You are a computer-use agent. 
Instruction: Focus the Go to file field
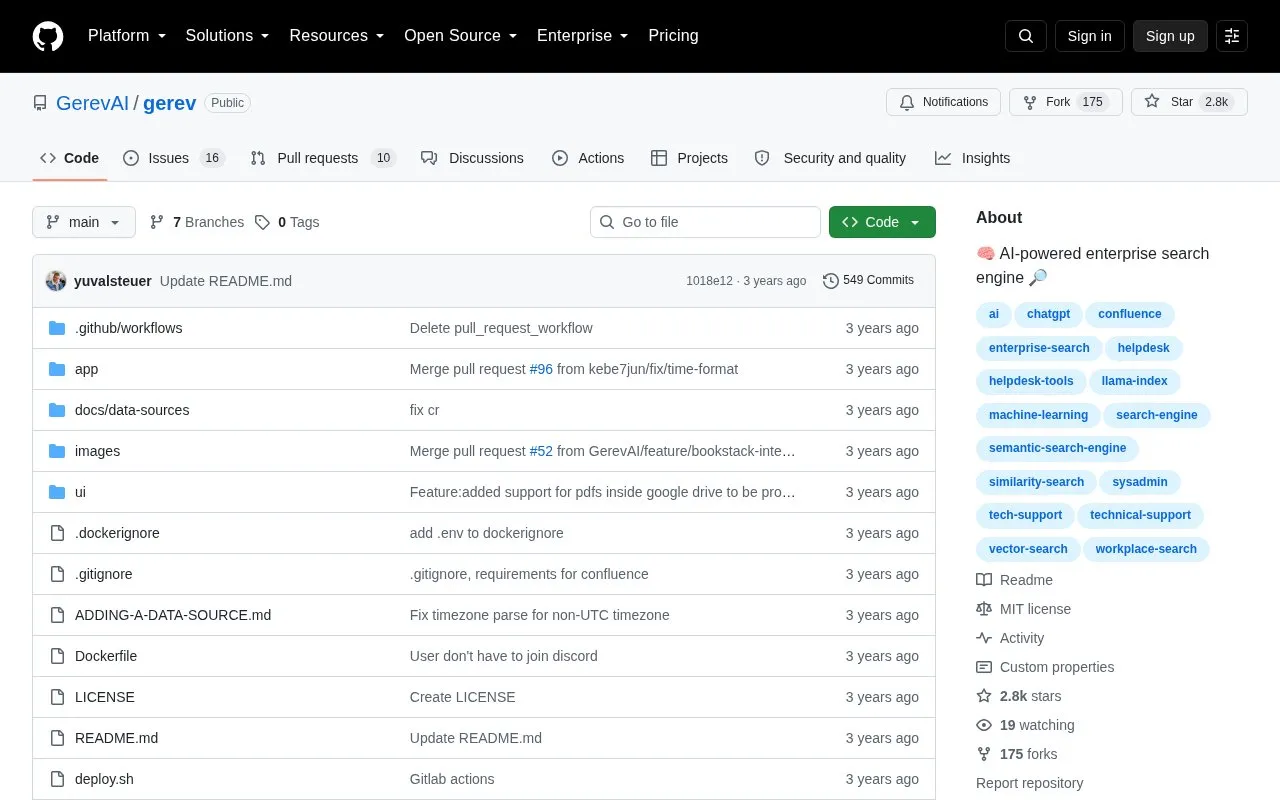tap(705, 222)
